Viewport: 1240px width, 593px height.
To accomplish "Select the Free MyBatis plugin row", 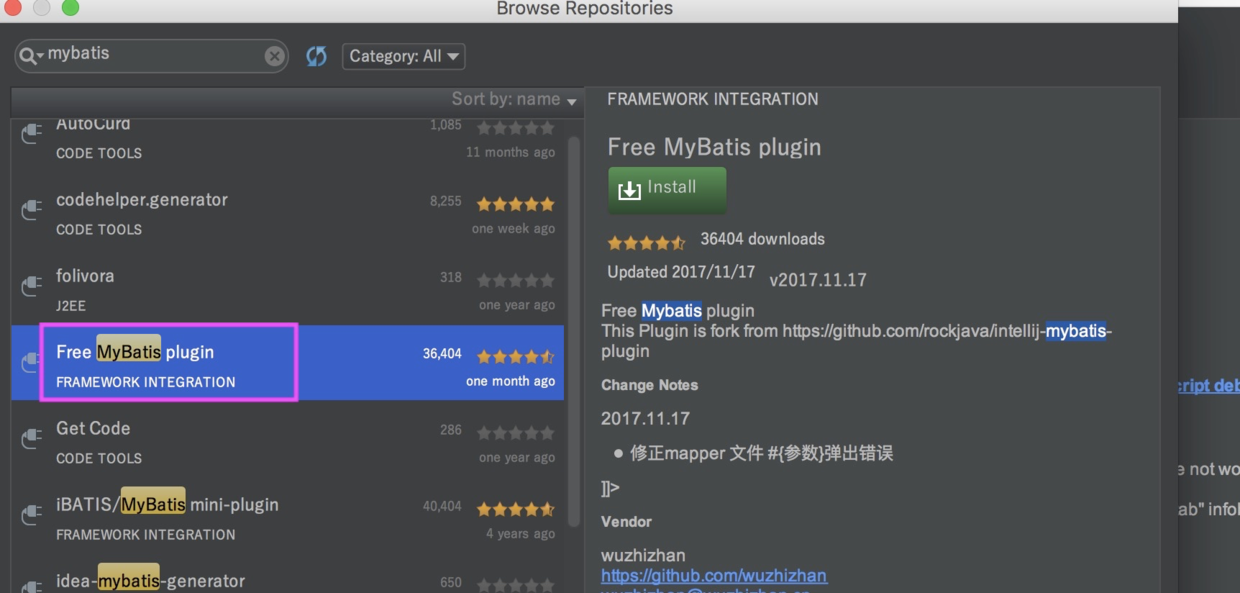I will (287, 363).
